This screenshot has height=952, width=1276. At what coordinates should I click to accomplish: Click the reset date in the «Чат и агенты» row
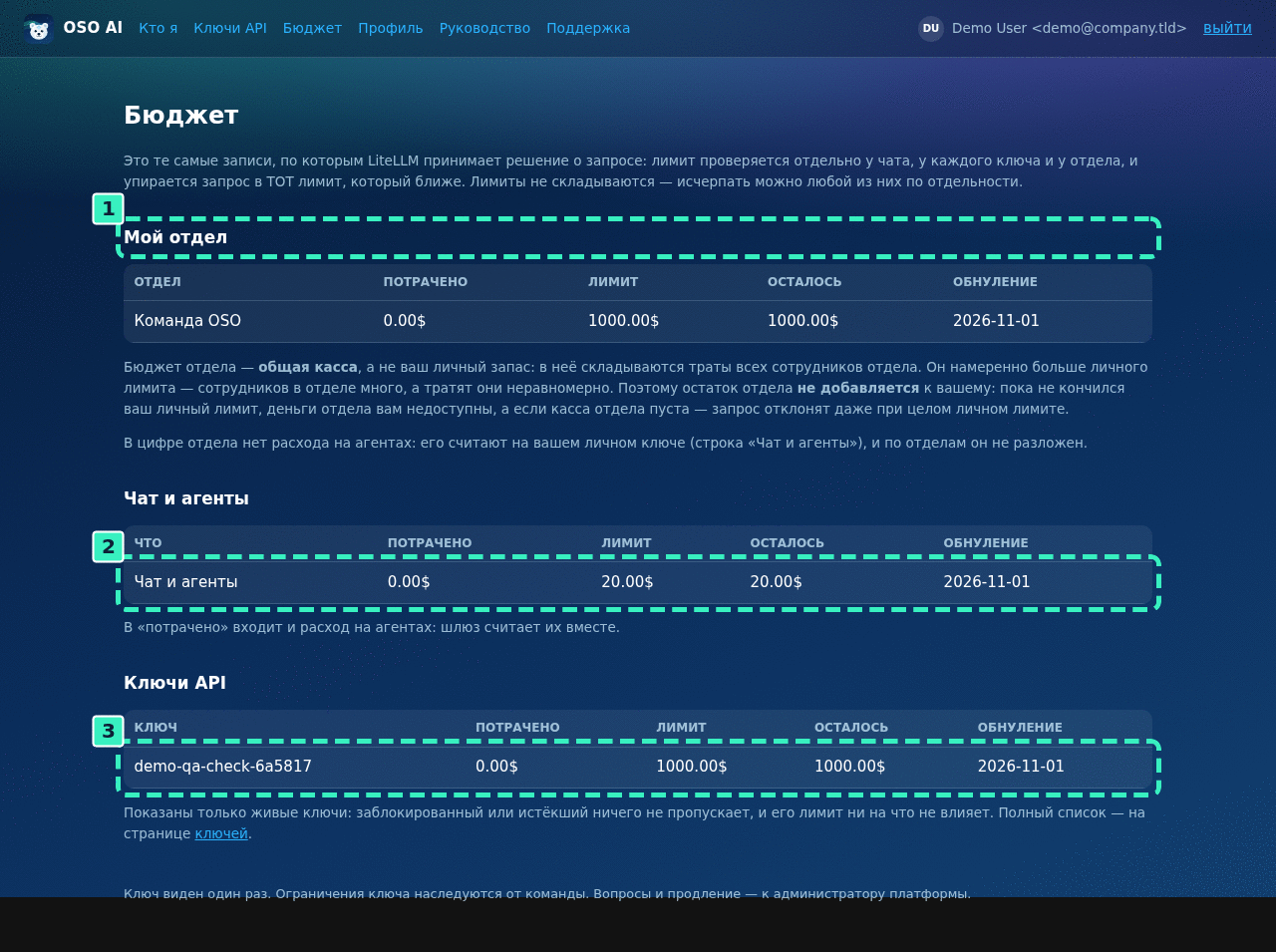(x=987, y=582)
